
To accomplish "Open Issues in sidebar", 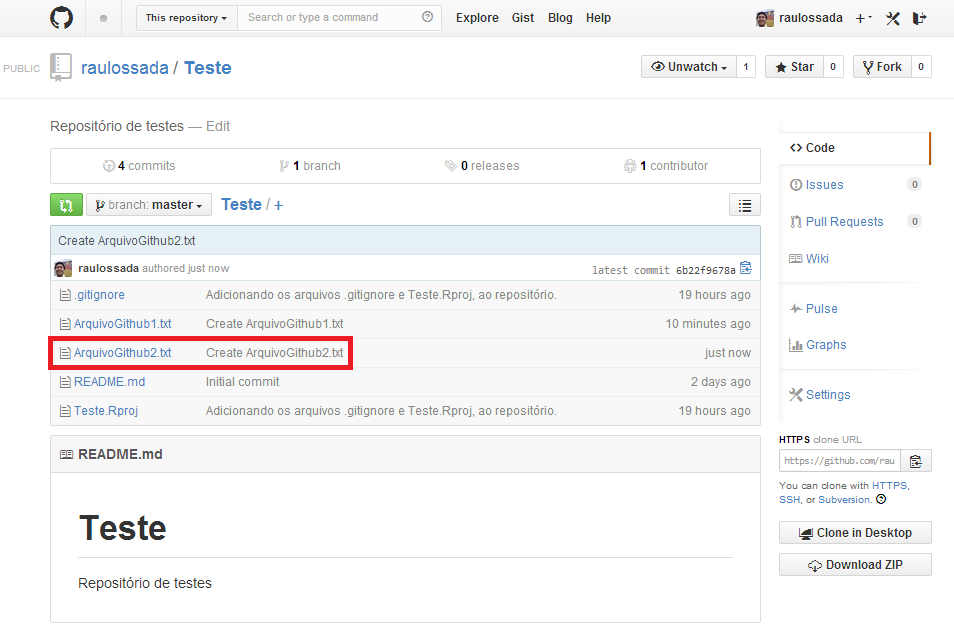I will 824,185.
